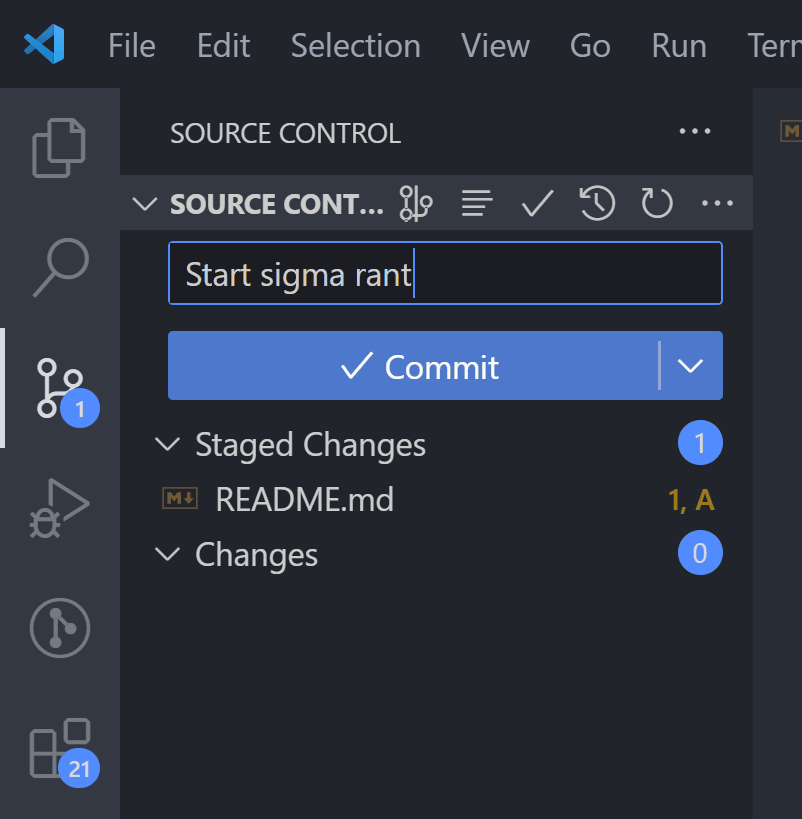This screenshot has width=802, height=819.
Task: Collapse the Staged Changes group
Action: click(x=168, y=445)
